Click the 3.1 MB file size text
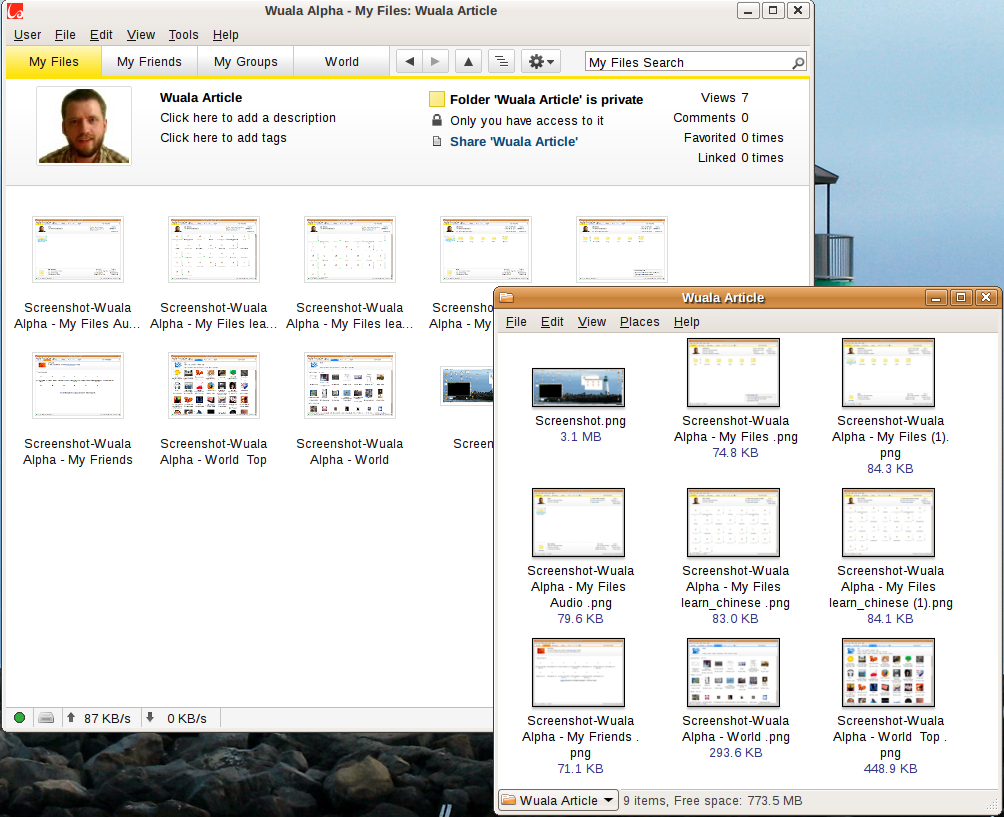The image size is (1004, 817). [x=581, y=437]
